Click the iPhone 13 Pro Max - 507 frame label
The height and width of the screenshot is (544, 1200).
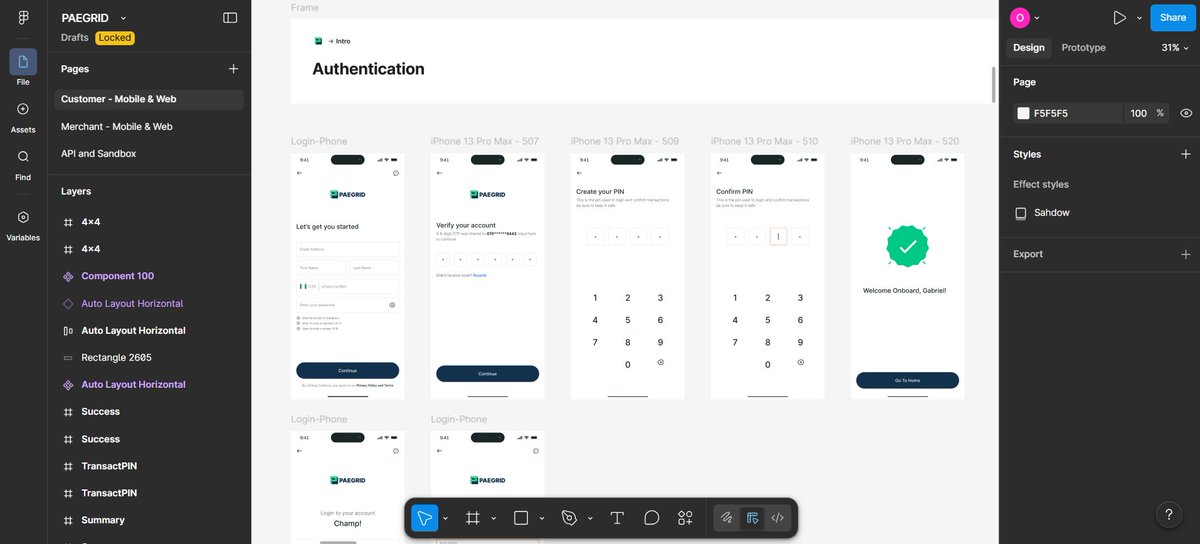[484, 141]
